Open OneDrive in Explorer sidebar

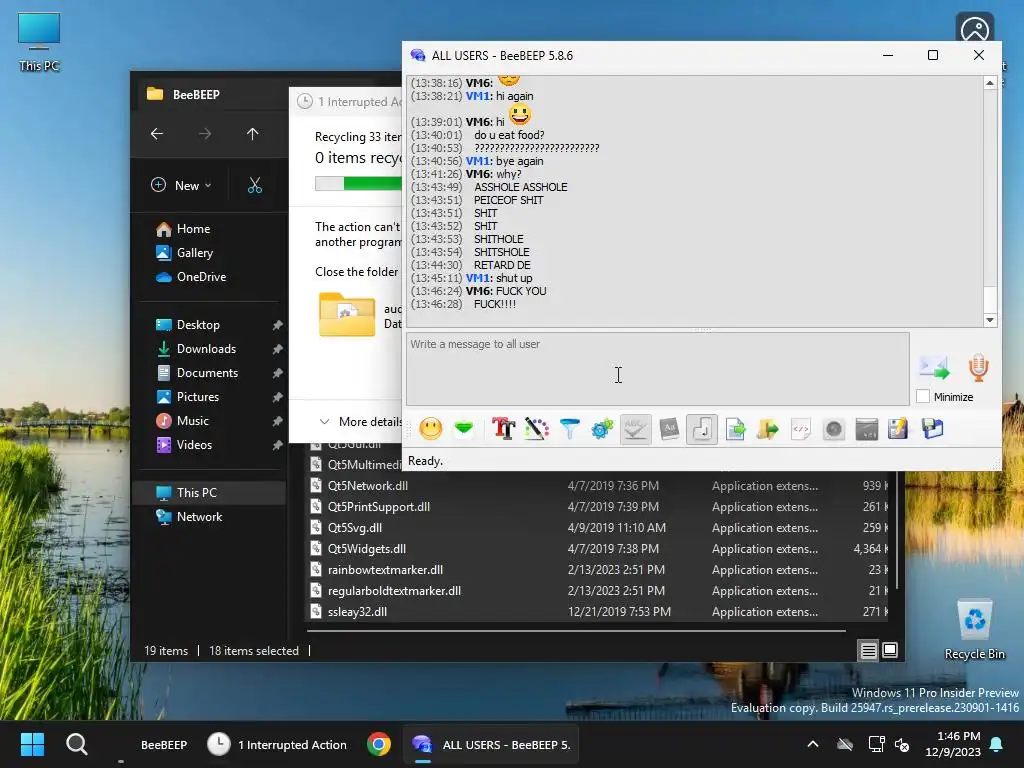(x=191, y=277)
